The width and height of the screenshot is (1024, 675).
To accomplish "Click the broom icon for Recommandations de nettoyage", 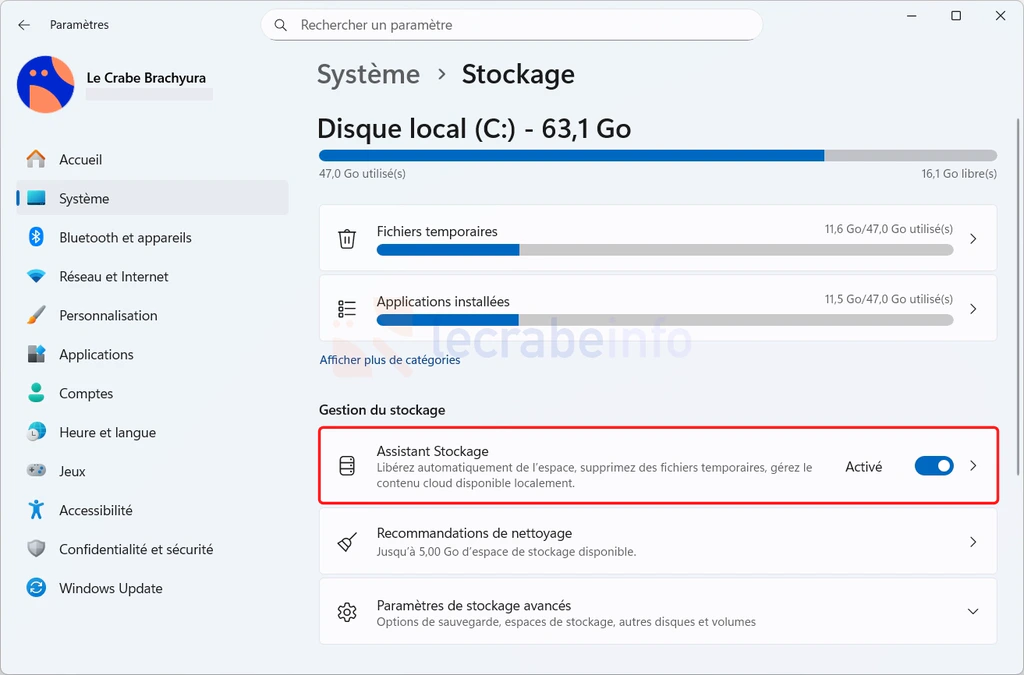I will coord(347,542).
